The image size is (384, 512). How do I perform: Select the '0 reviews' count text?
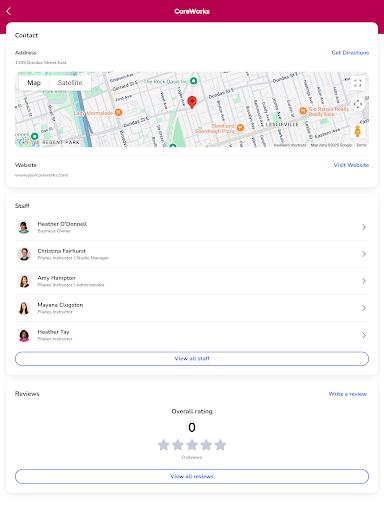pos(192,457)
